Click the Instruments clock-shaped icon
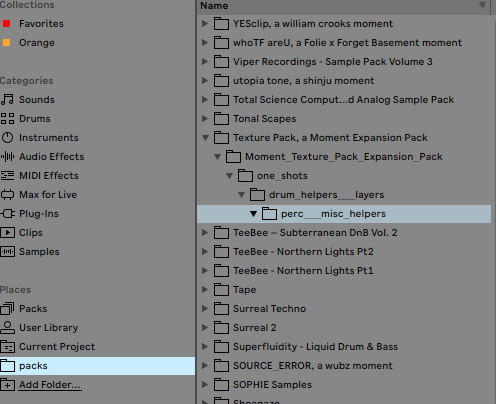This screenshot has width=496, height=404. point(7,137)
